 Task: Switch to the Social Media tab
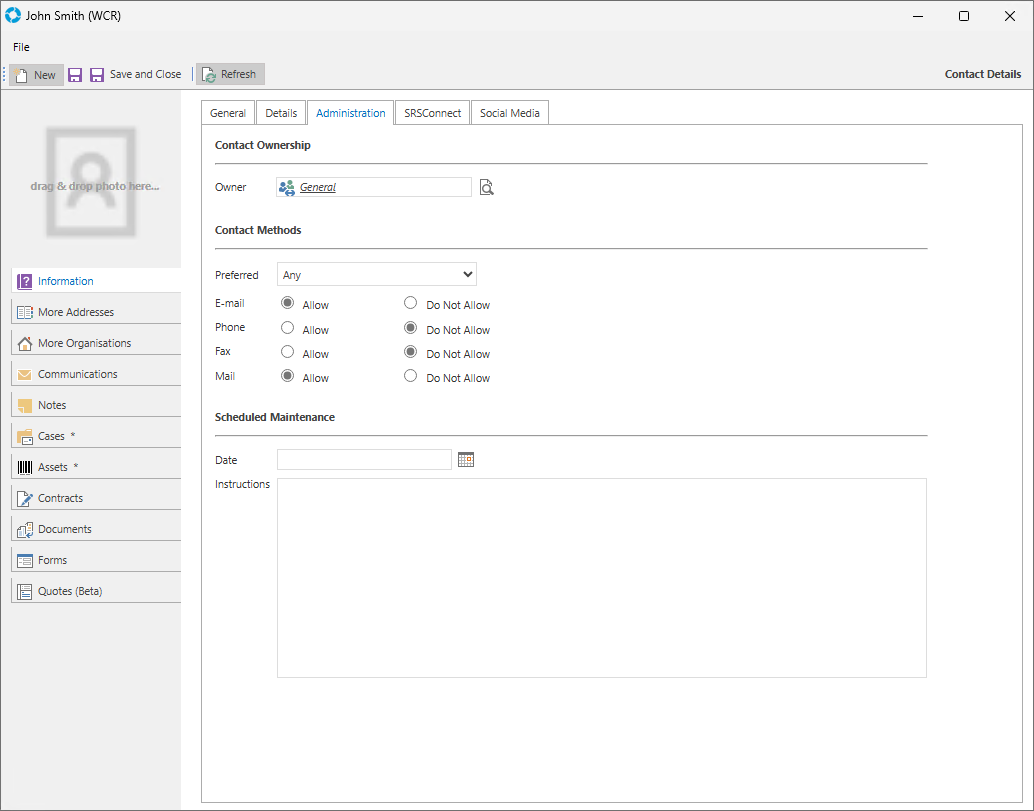[509, 113]
